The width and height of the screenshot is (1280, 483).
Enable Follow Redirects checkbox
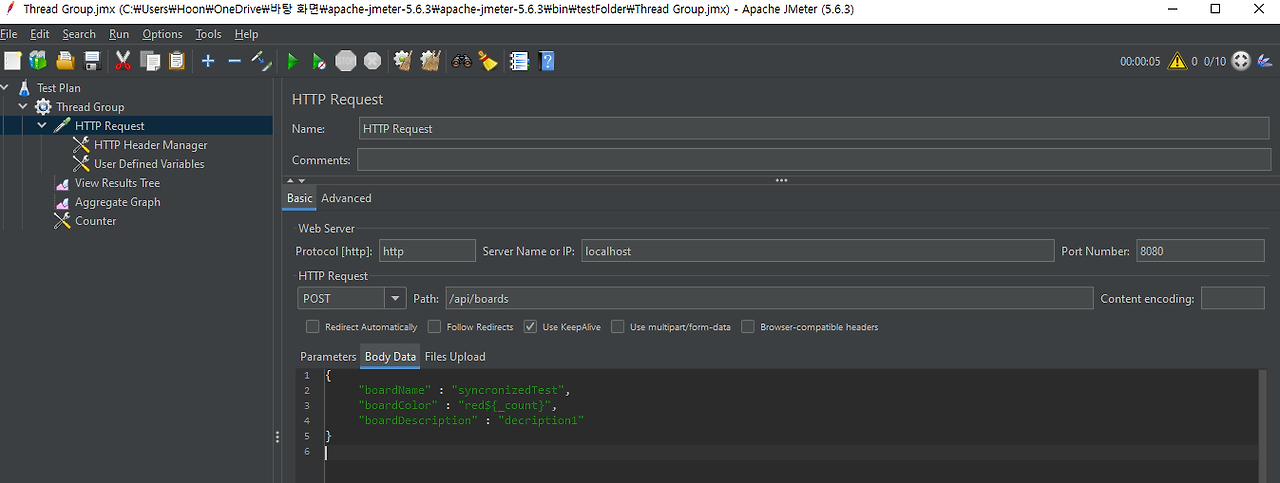pyautogui.click(x=434, y=327)
